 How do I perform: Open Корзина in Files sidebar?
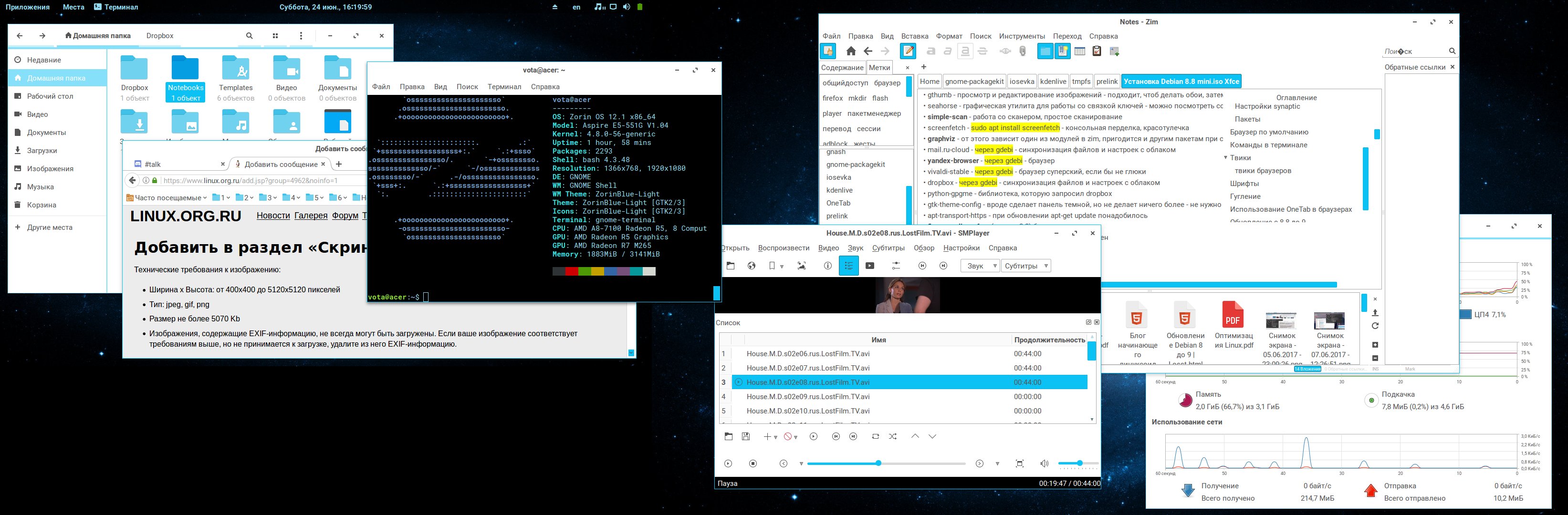[x=57, y=205]
